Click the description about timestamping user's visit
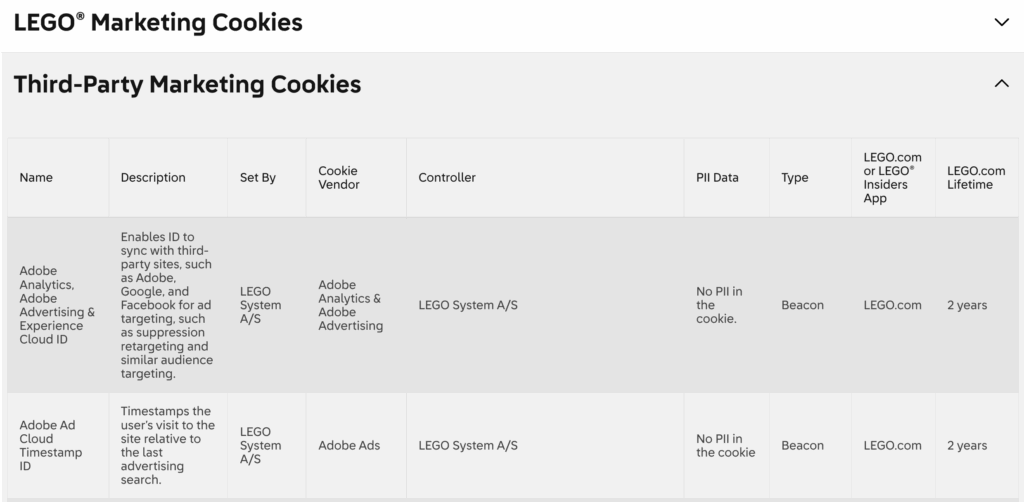 [167, 445]
